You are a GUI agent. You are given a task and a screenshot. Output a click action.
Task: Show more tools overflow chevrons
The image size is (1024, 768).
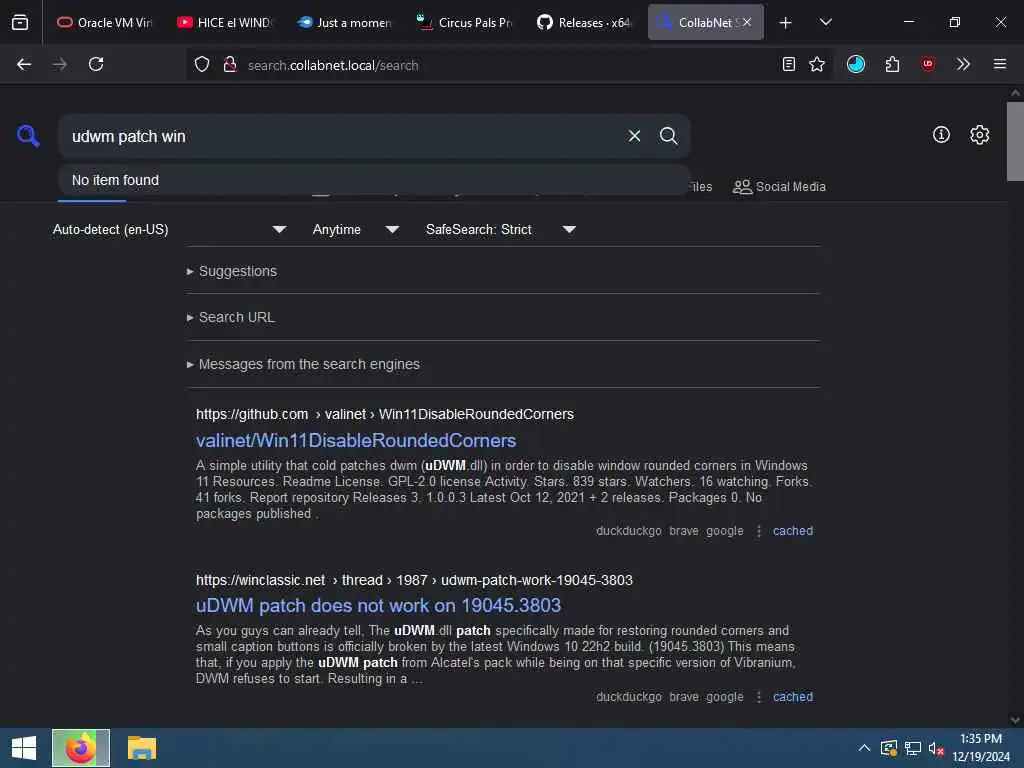[x=963, y=64]
